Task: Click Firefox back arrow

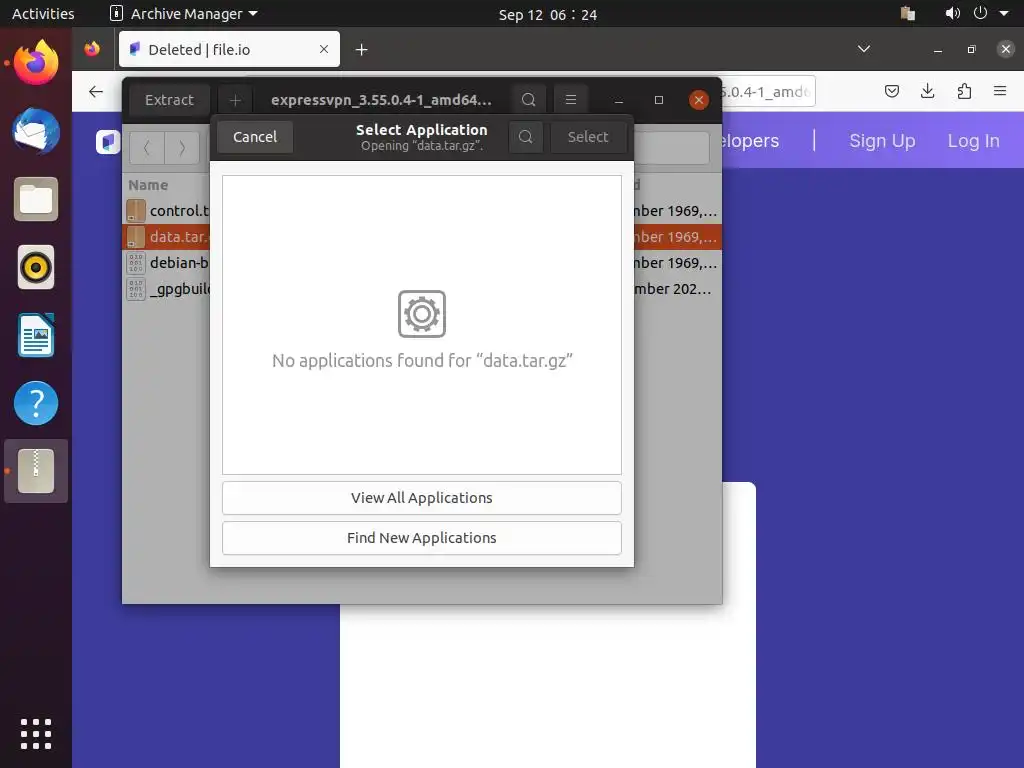Action: [96, 91]
